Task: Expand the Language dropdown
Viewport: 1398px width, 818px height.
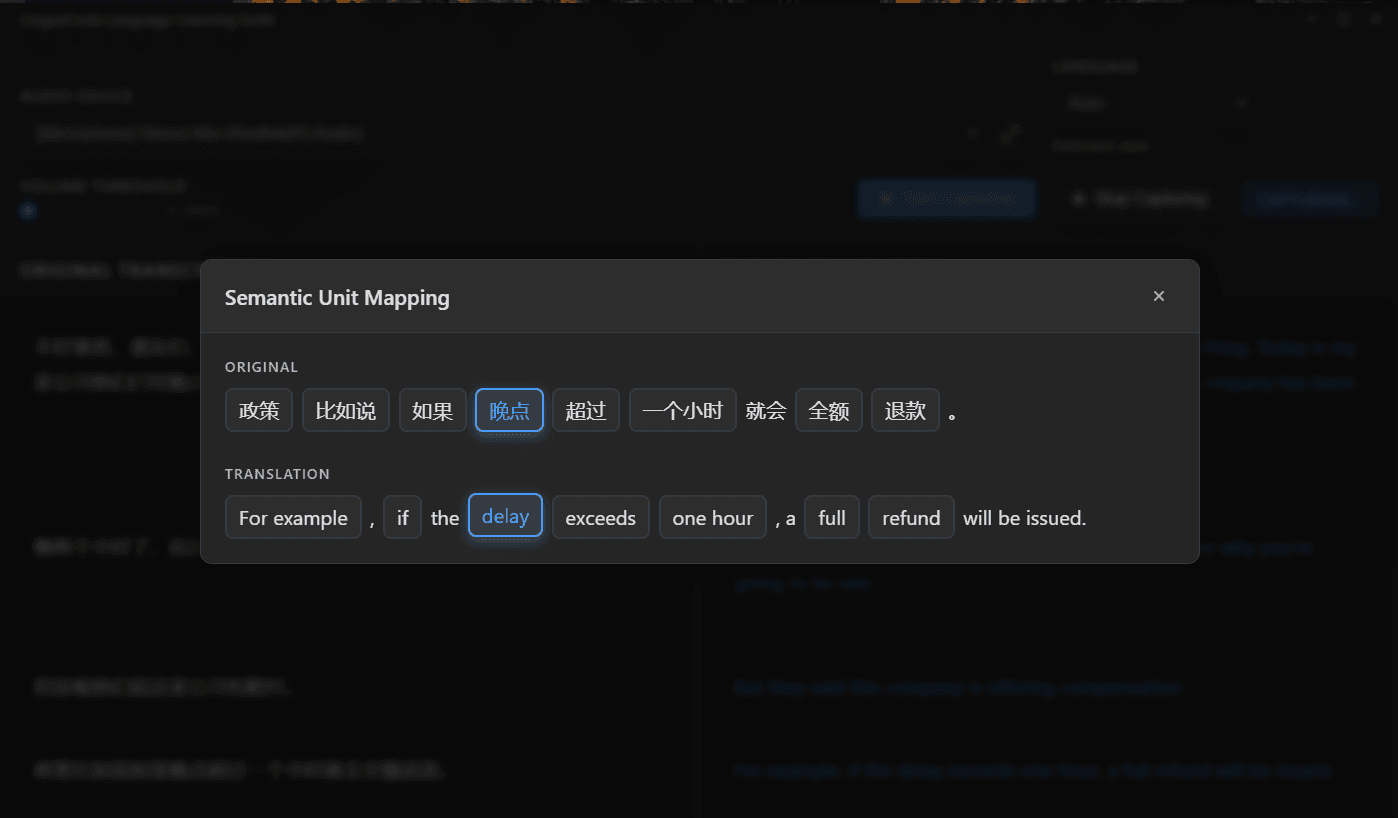Action: [x=1155, y=103]
